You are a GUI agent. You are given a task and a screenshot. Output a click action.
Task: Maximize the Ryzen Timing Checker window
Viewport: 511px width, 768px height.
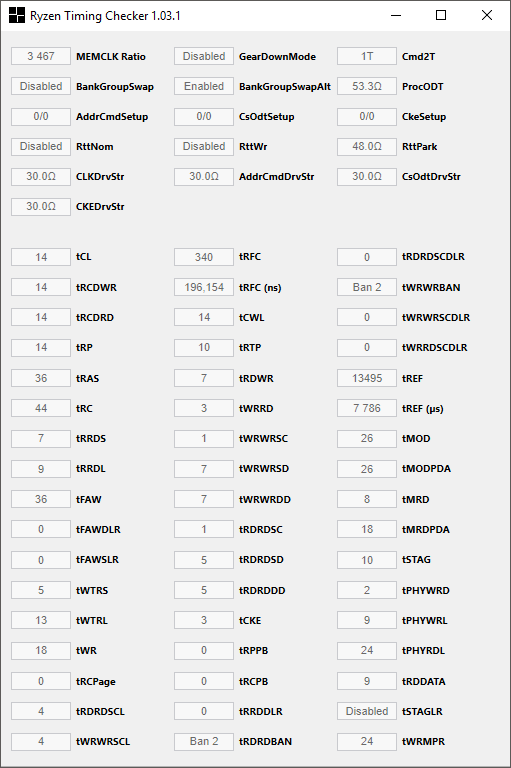pyautogui.click(x=441, y=15)
